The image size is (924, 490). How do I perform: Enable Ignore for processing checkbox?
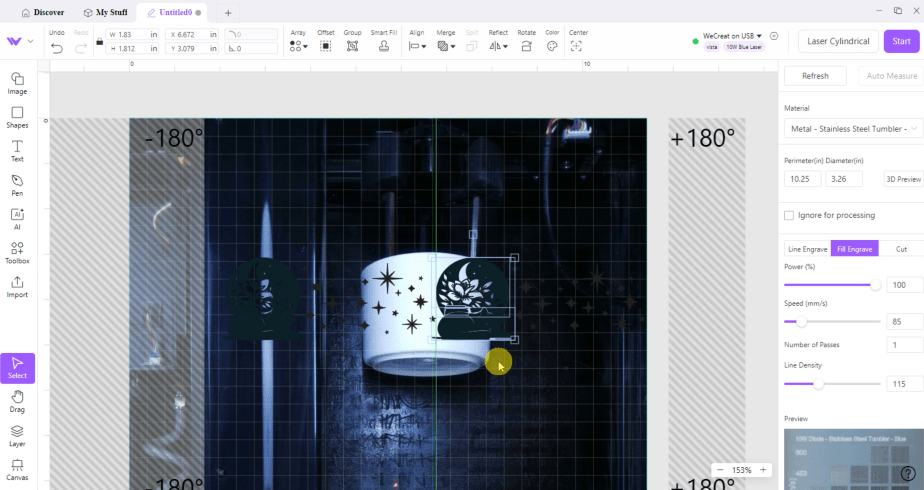(x=789, y=215)
